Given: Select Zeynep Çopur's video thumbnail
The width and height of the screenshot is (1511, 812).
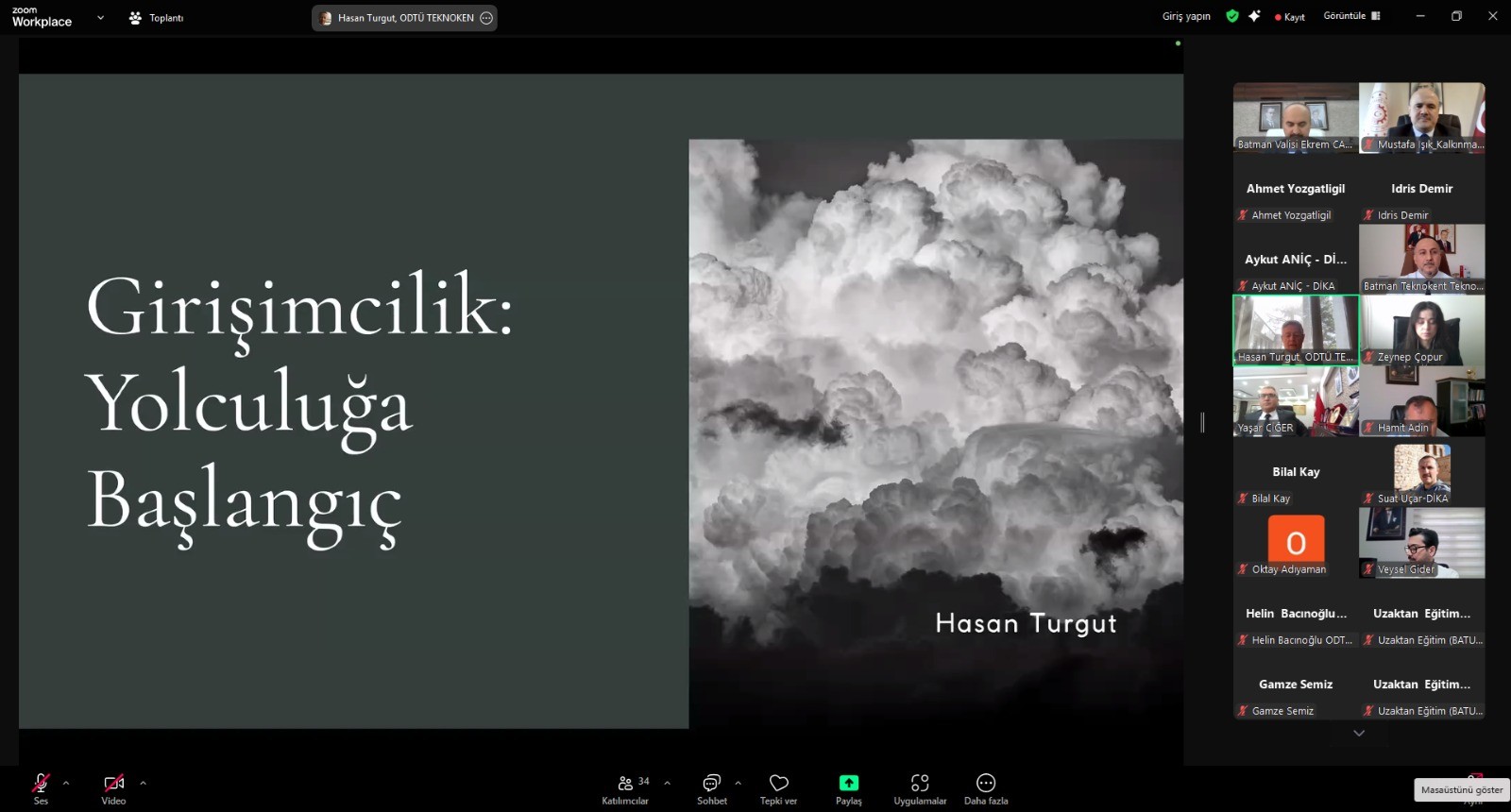Looking at the screenshot, I should pyautogui.click(x=1421, y=330).
